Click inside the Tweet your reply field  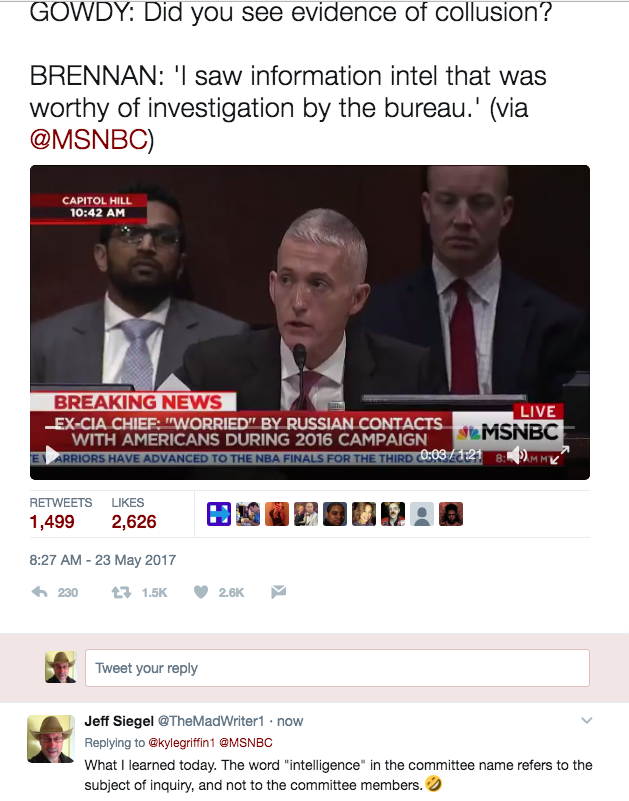[x=337, y=668]
